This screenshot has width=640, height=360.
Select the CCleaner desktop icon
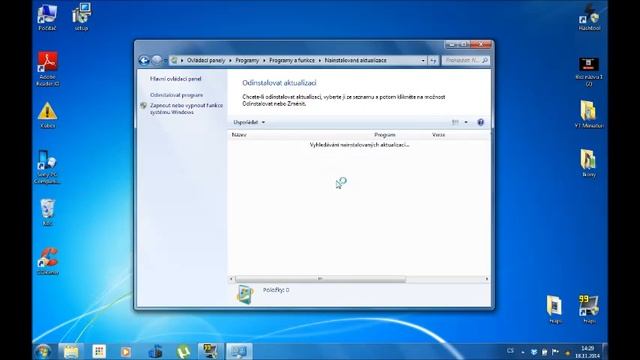click(47, 261)
